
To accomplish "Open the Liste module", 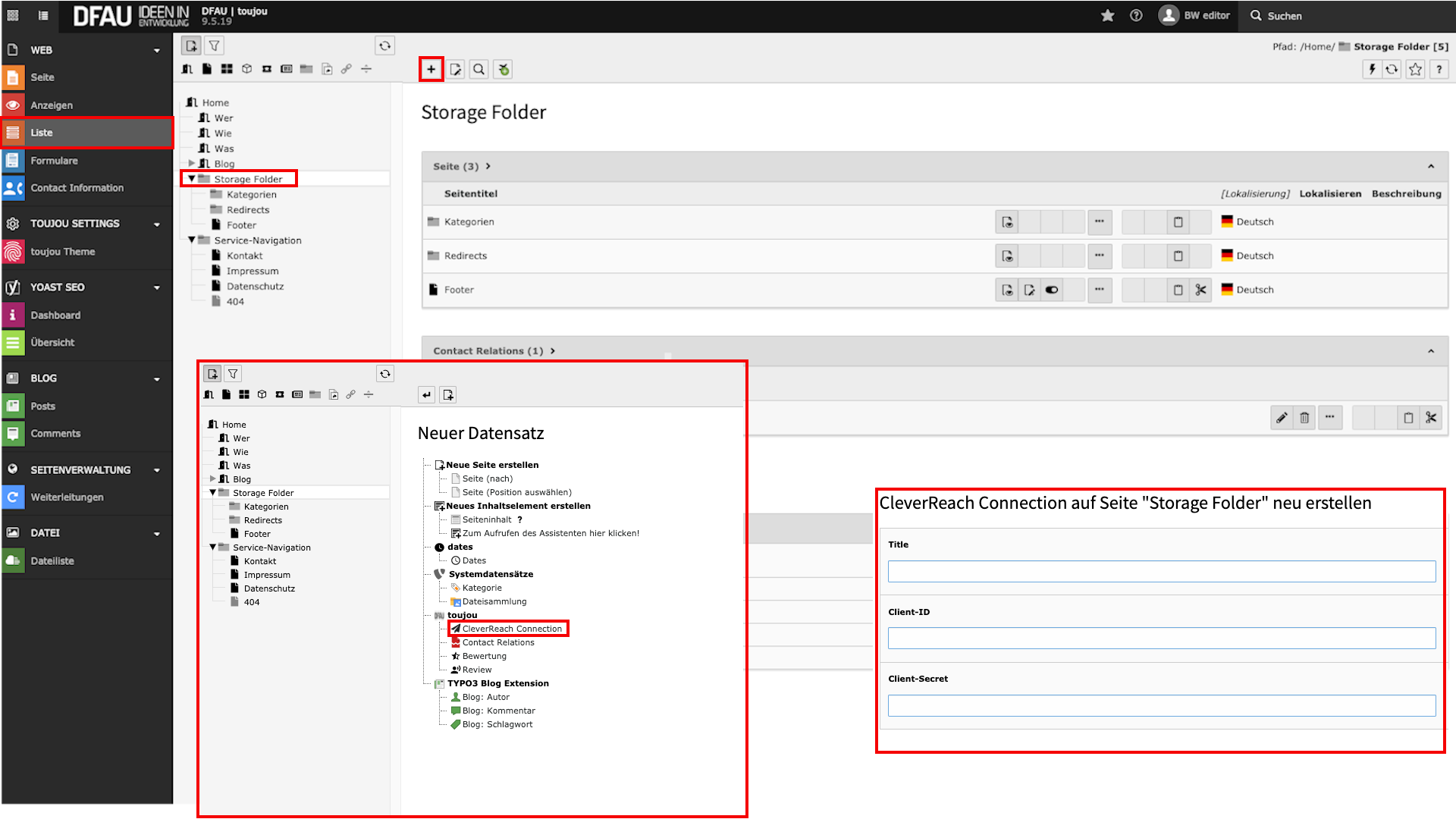I will pyautogui.click(x=42, y=133).
